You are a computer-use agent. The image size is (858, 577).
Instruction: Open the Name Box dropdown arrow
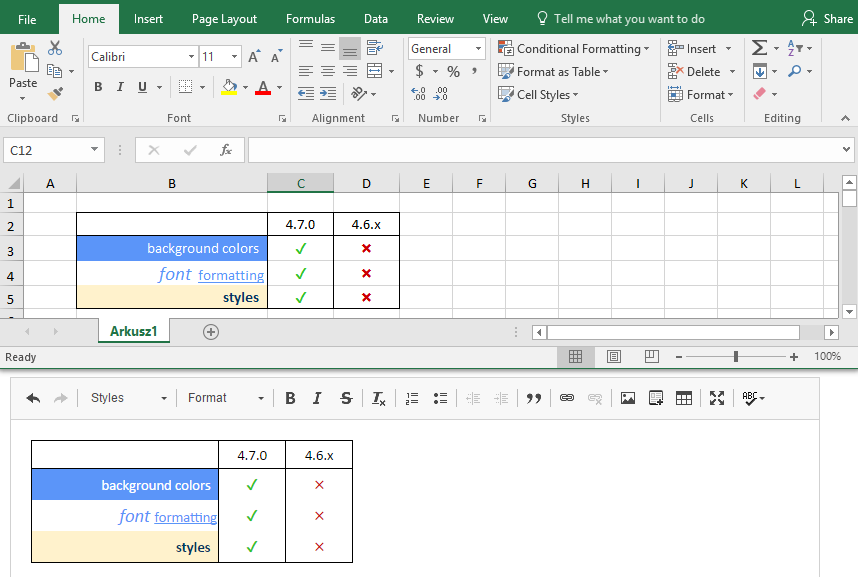click(94, 149)
